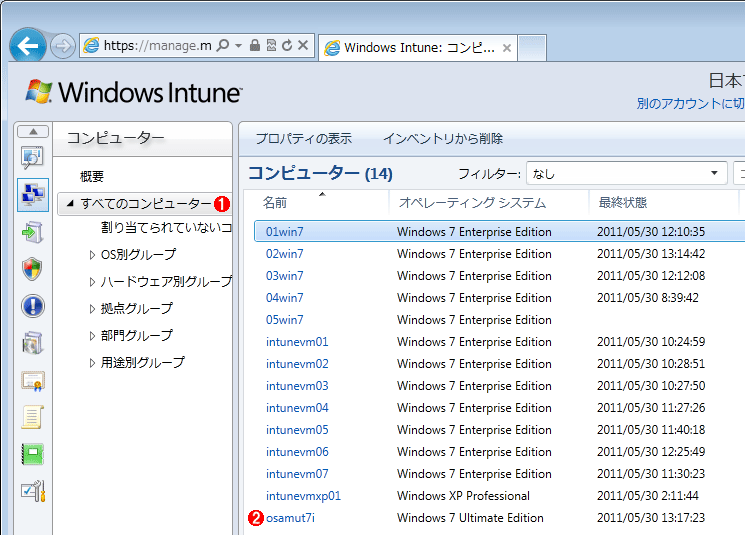Select the 割り当てられていないコ group
Screen dimensions: 745x535
pos(166,228)
